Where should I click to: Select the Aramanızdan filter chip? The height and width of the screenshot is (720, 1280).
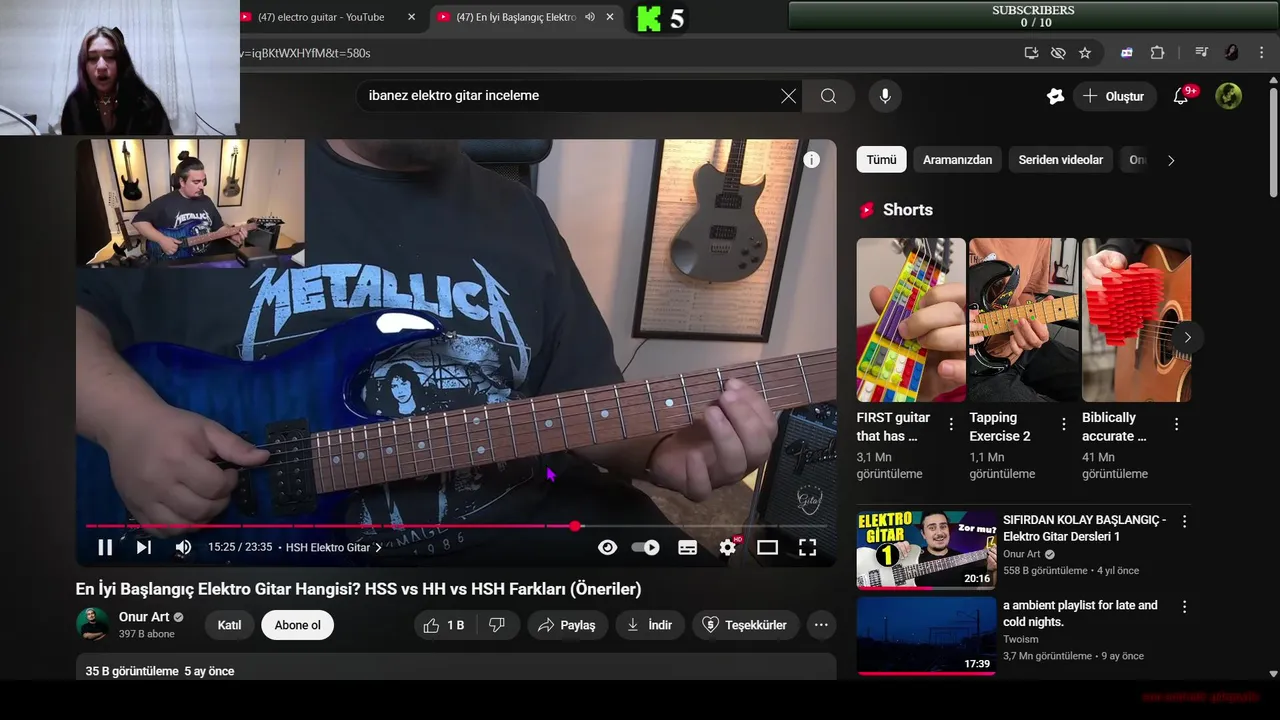click(x=957, y=160)
